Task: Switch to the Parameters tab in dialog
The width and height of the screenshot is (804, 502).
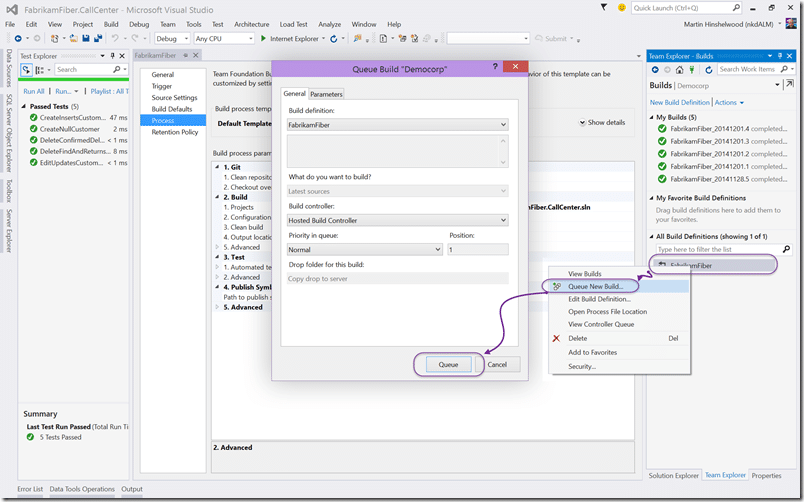Action: [326, 94]
